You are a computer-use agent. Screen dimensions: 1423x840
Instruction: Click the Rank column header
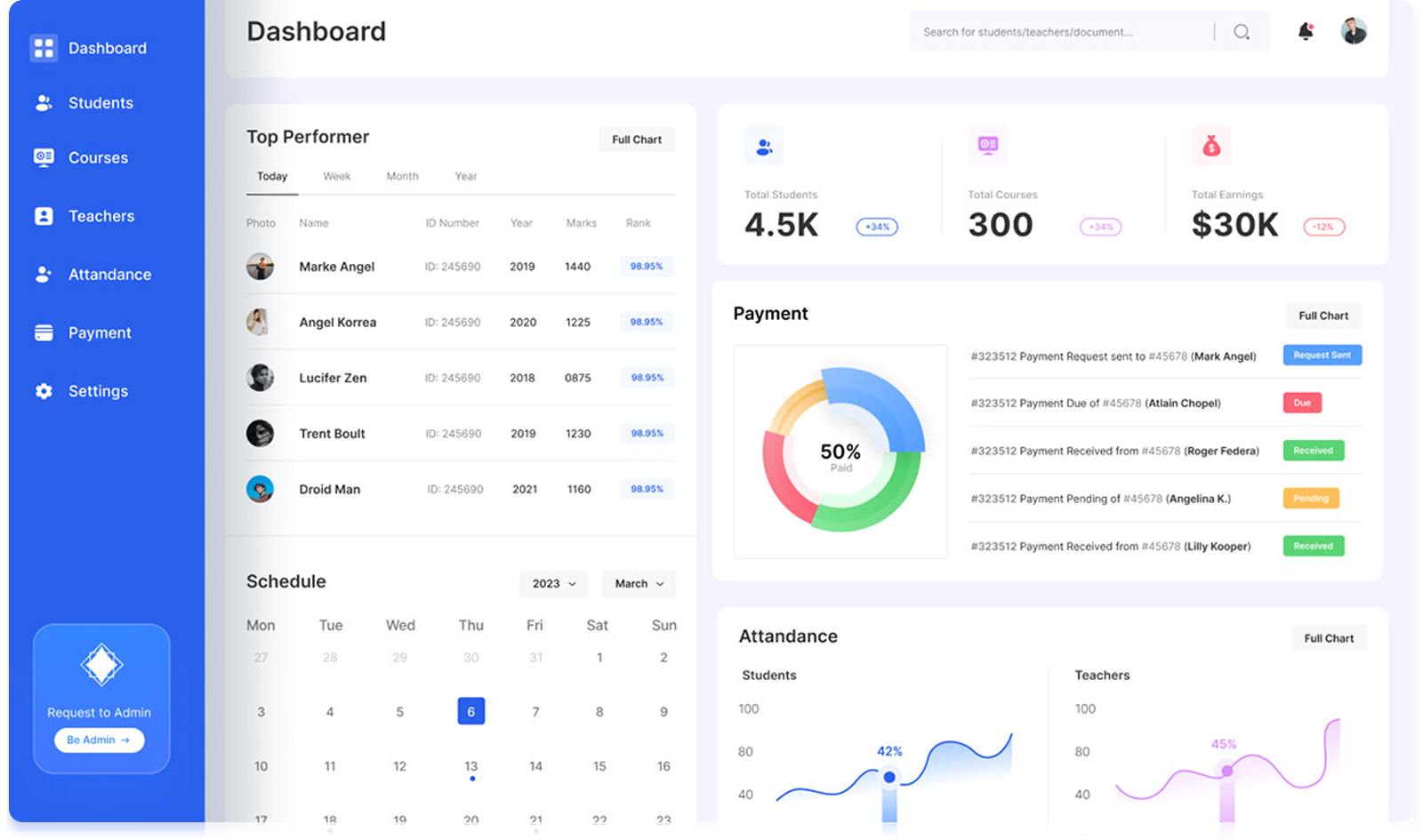(x=638, y=223)
